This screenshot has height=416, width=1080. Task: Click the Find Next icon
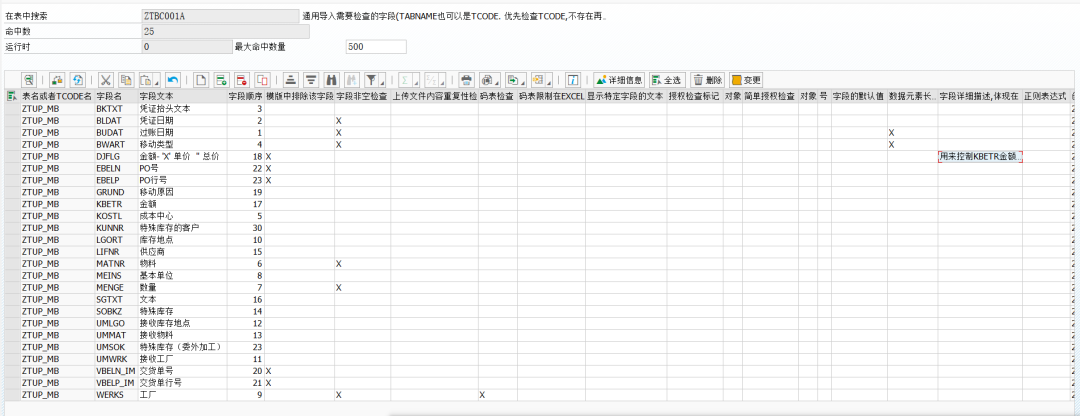pyautogui.click(x=351, y=79)
